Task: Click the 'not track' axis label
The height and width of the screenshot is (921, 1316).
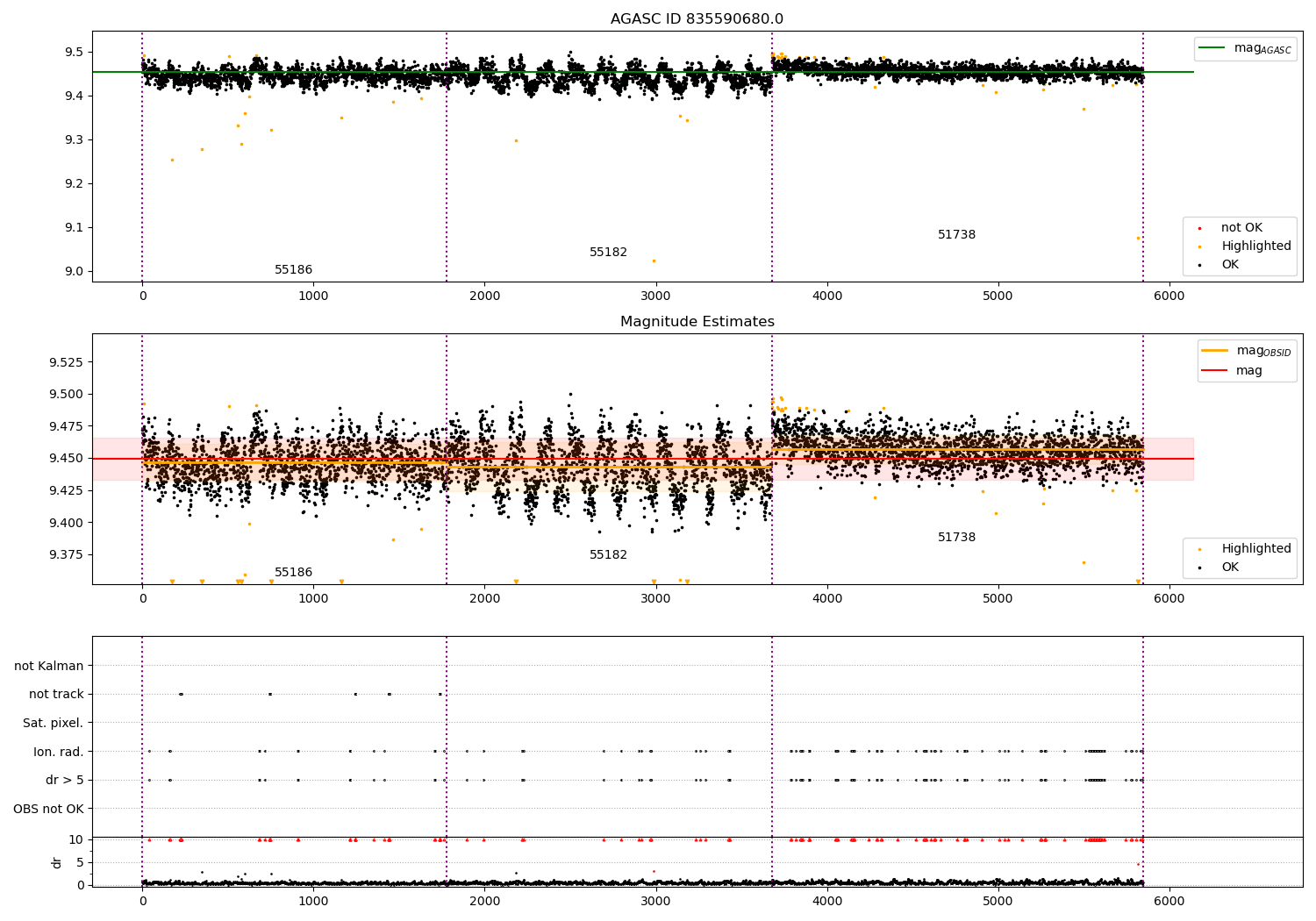Action: tap(56, 695)
